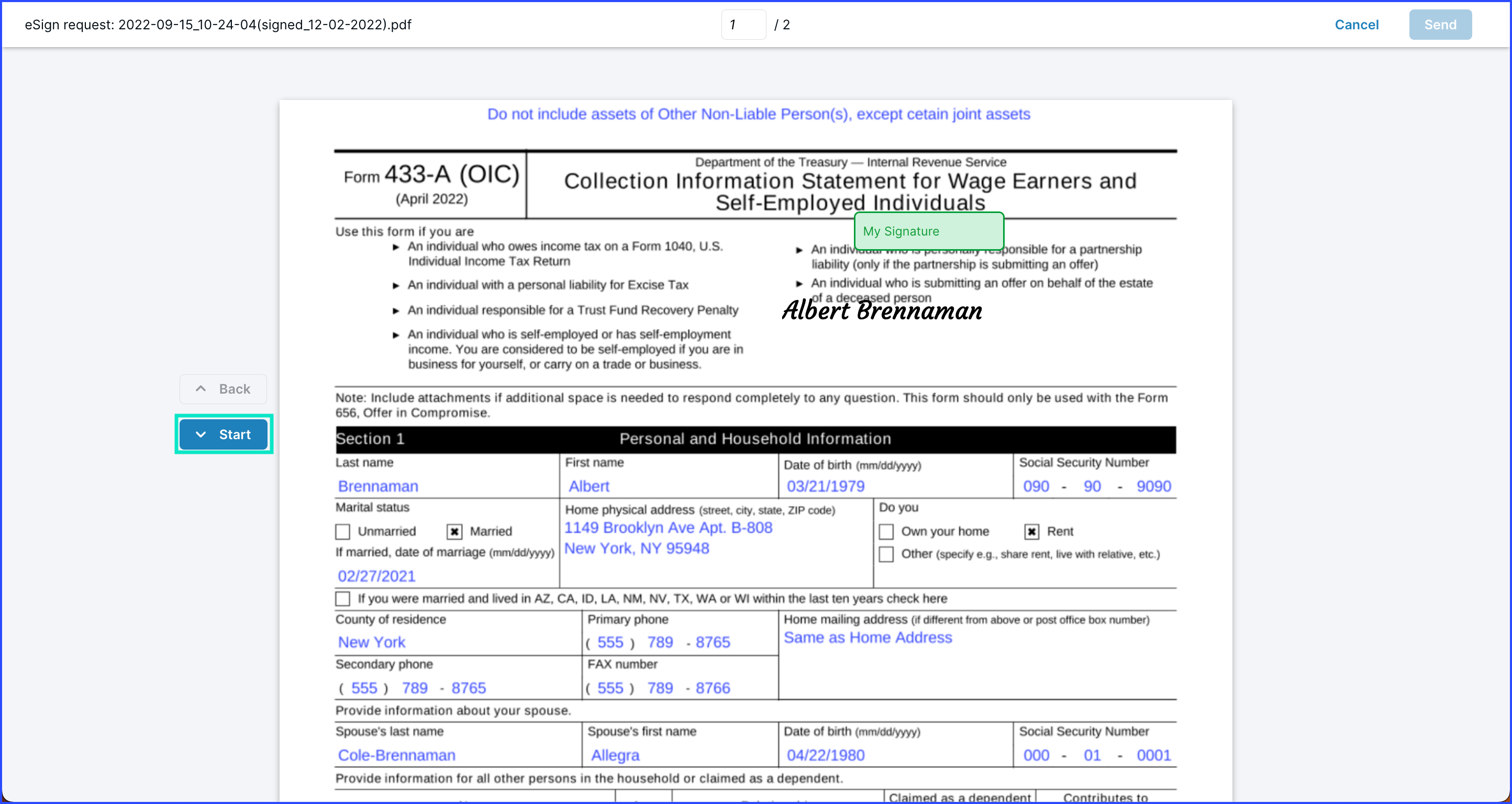Click the Albert Brennaman signature
This screenshot has width=1512, height=804.
tap(882, 310)
